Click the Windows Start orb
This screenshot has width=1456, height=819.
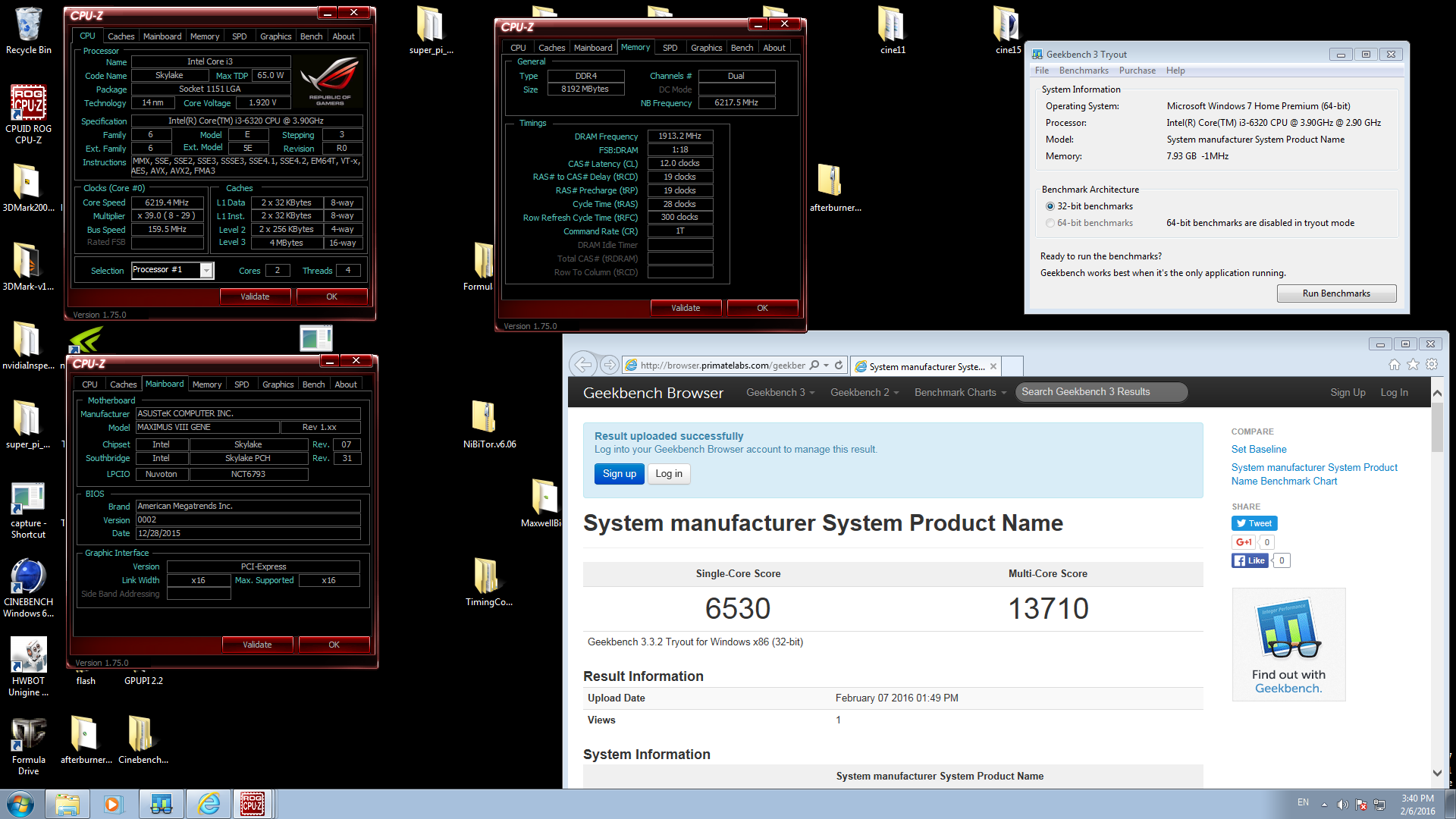click(20, 804)
